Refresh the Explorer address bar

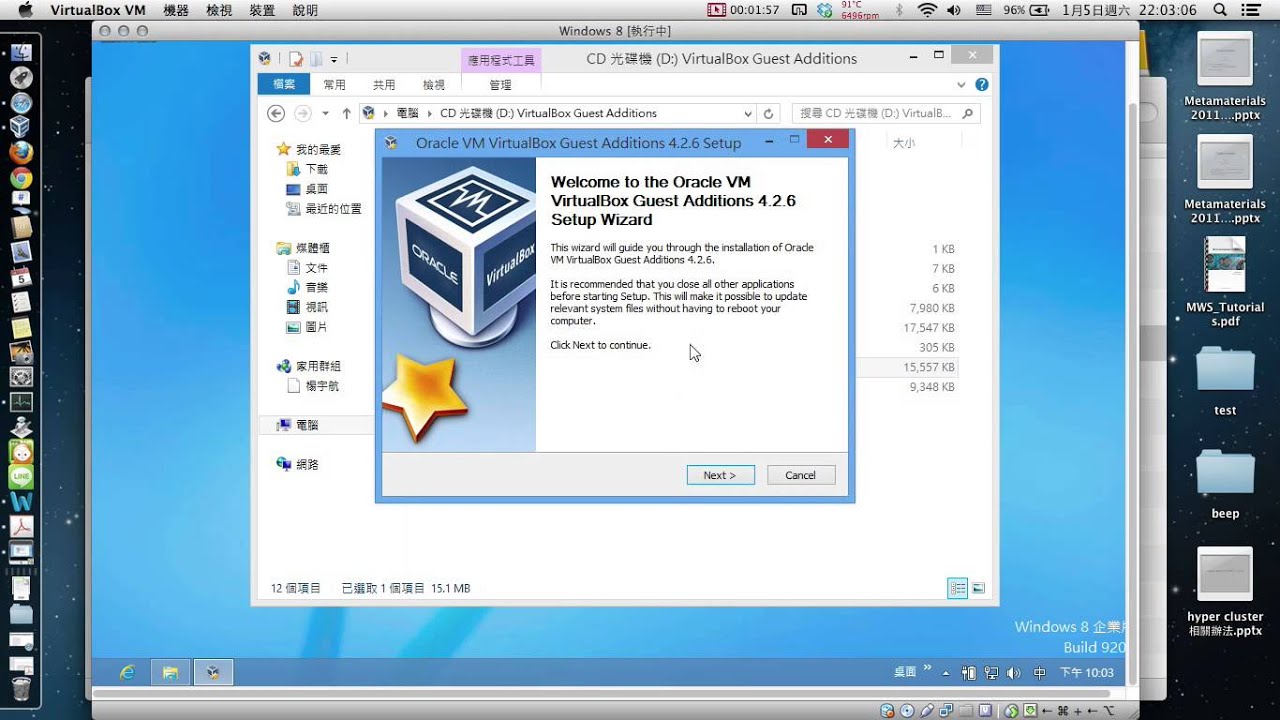(x=768, y=113)
